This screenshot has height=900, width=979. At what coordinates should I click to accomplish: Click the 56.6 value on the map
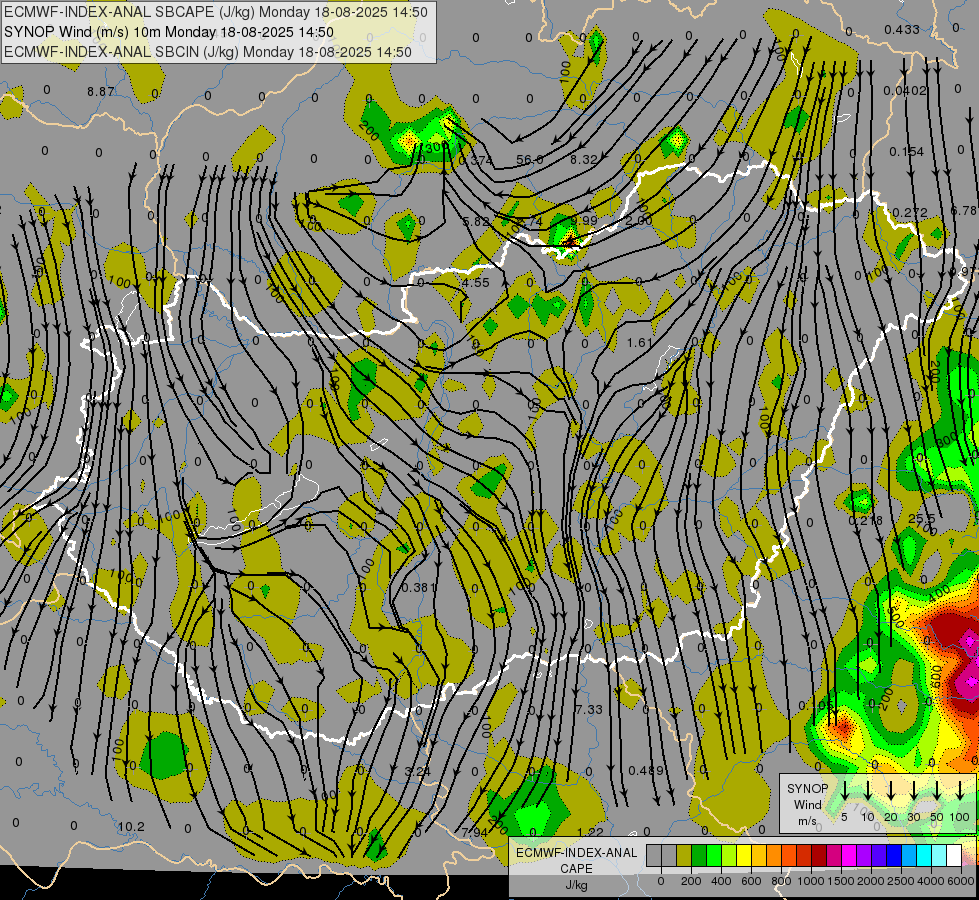pos(529,160)
